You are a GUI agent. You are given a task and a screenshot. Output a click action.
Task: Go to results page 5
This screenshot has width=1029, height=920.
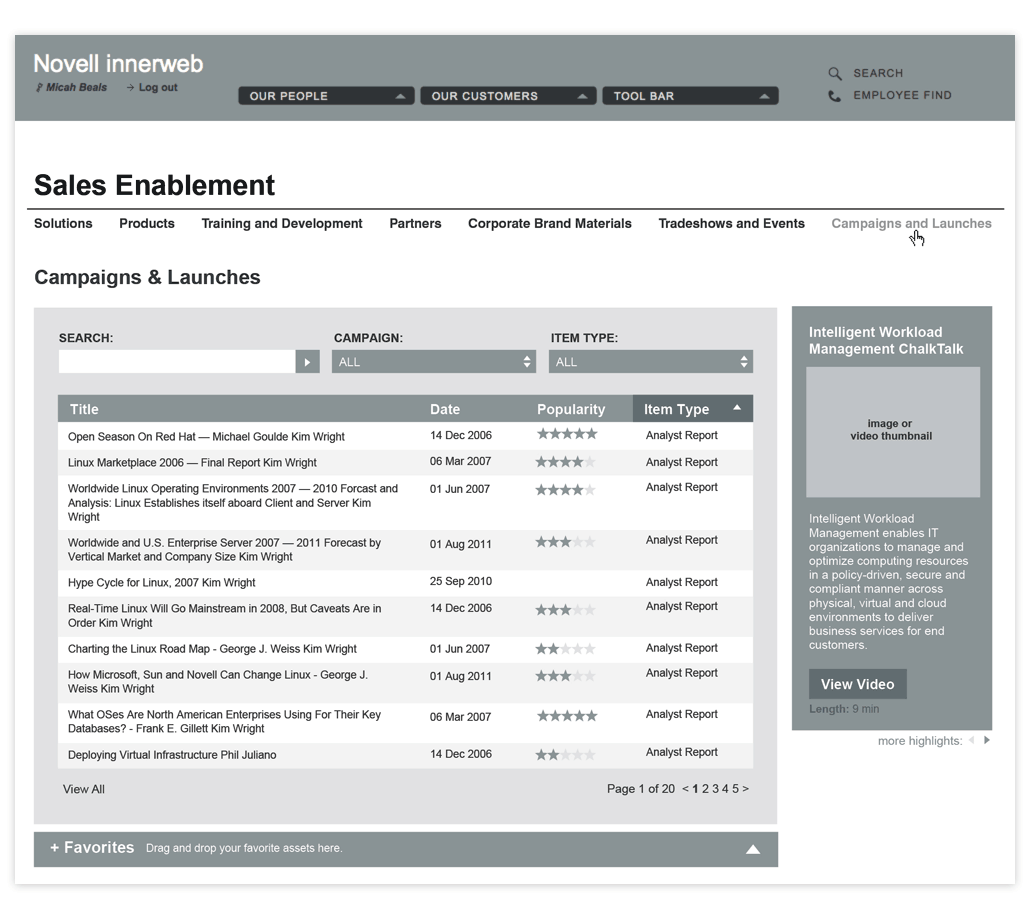pyautogui.click(x=735, y=789)
